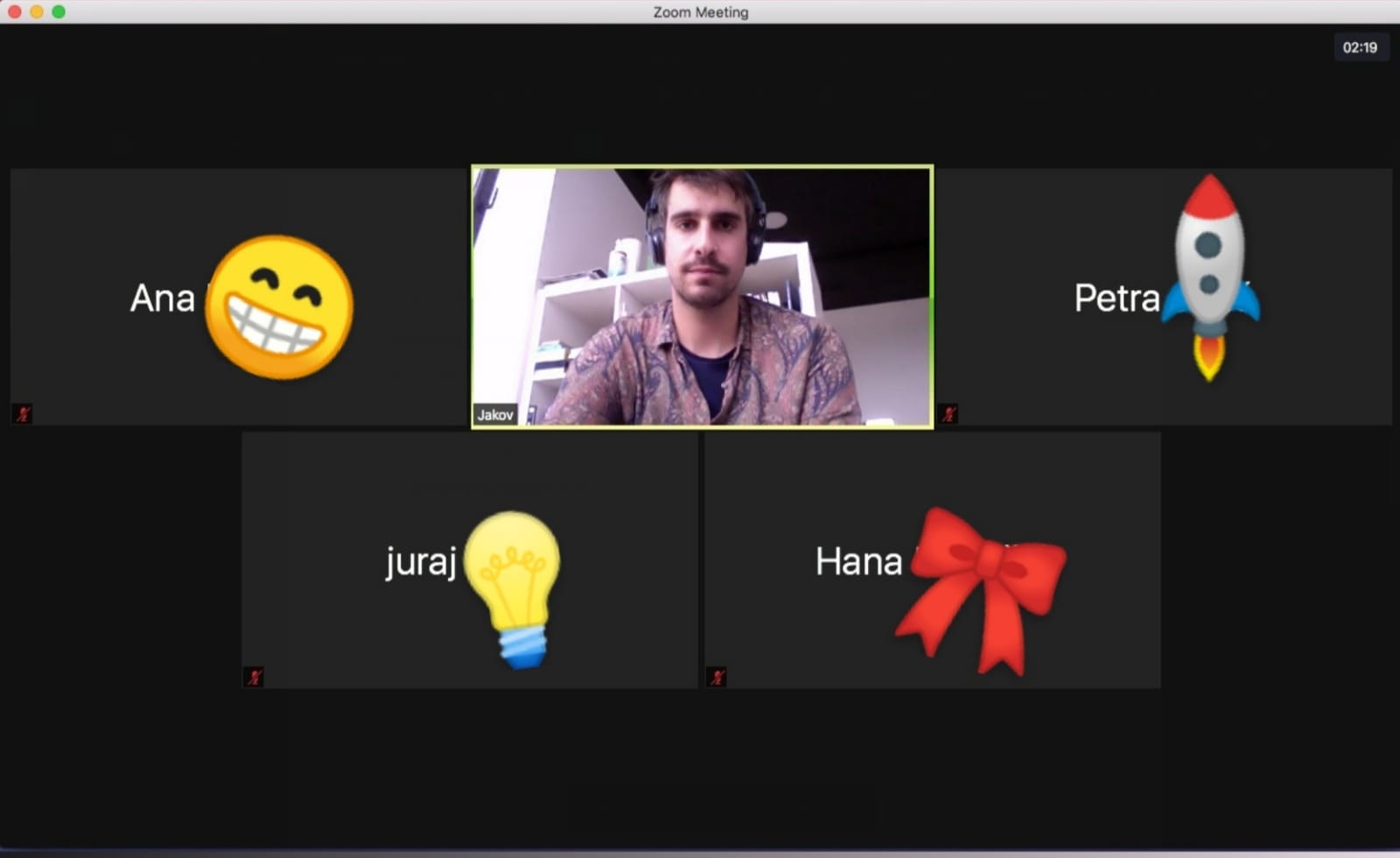
Task: Click the Ana participant name text
Action: (162, 299)
